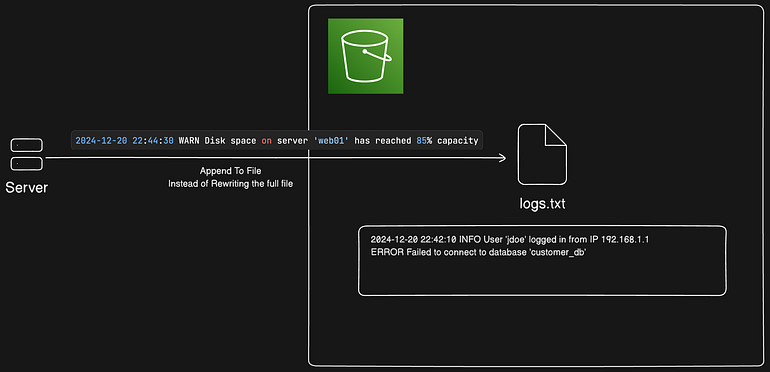Select the Server rack icon
770x372 pixels.
click(27, 155)
